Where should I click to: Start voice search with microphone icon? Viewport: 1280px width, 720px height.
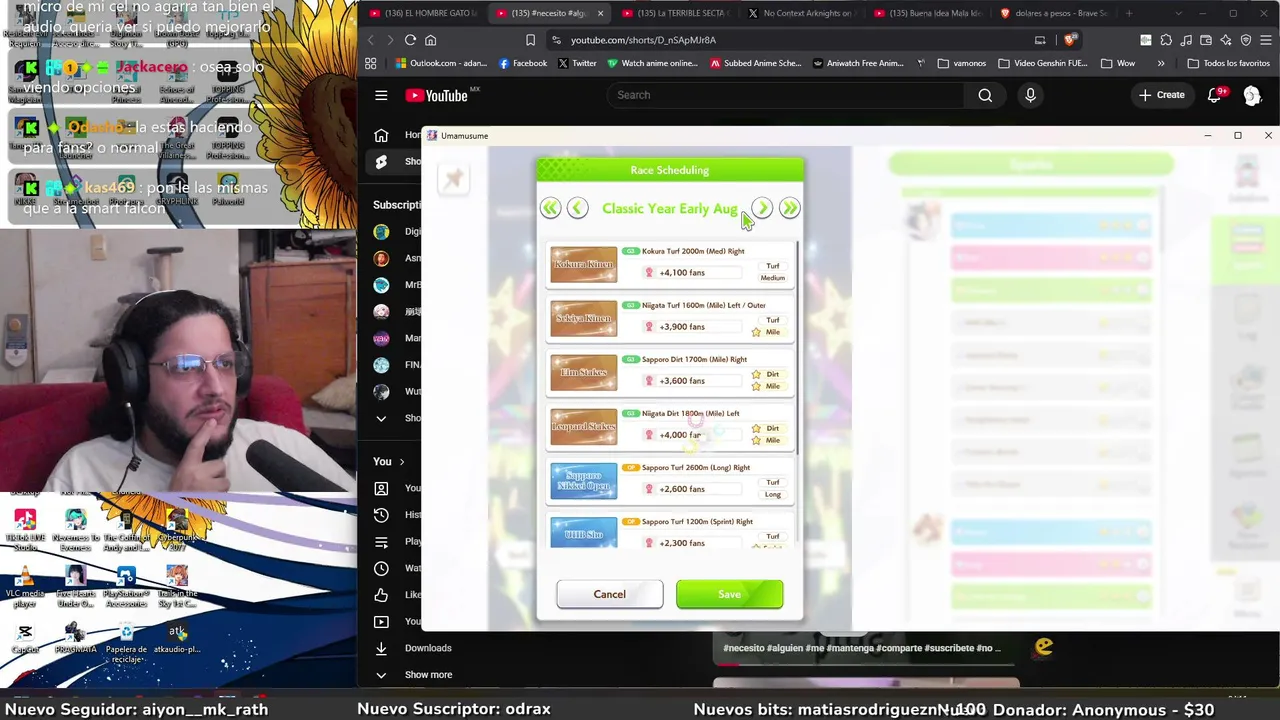click(1030, 95)
